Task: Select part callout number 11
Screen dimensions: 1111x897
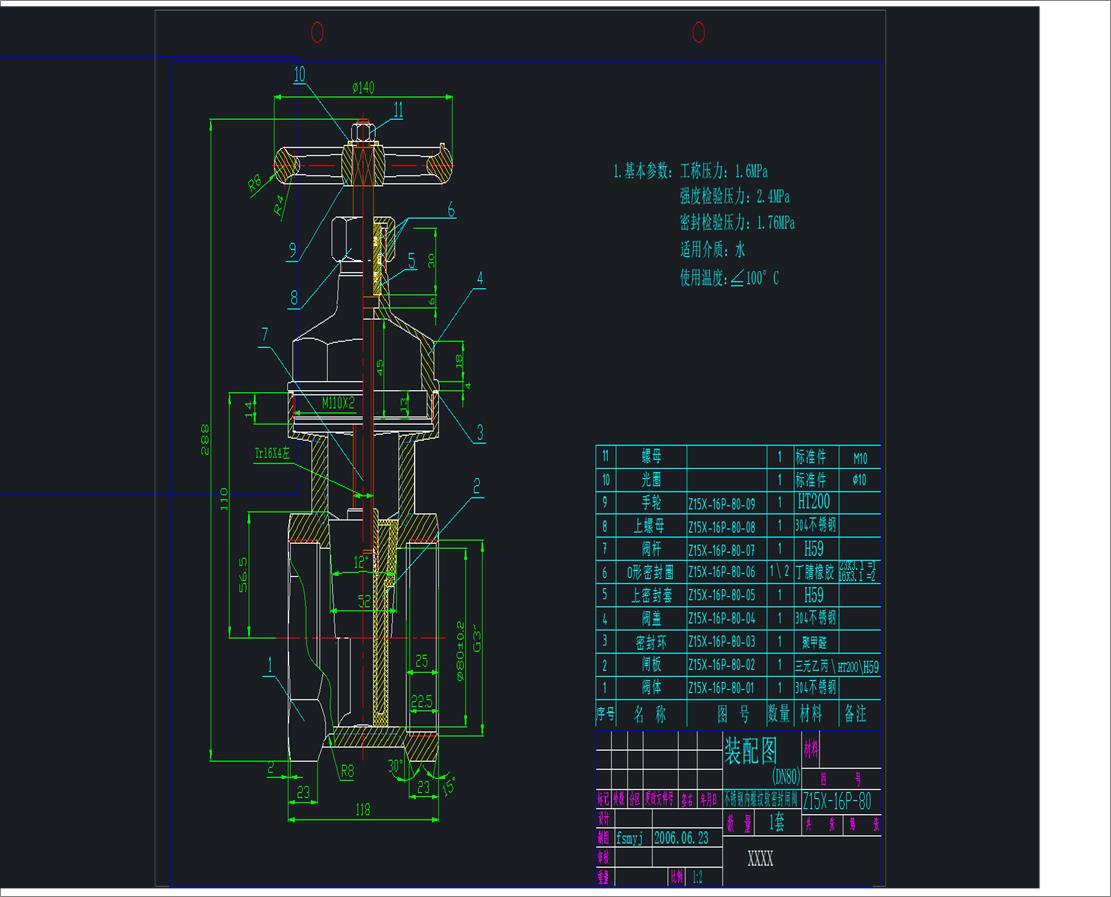Action: click(398, 110)
